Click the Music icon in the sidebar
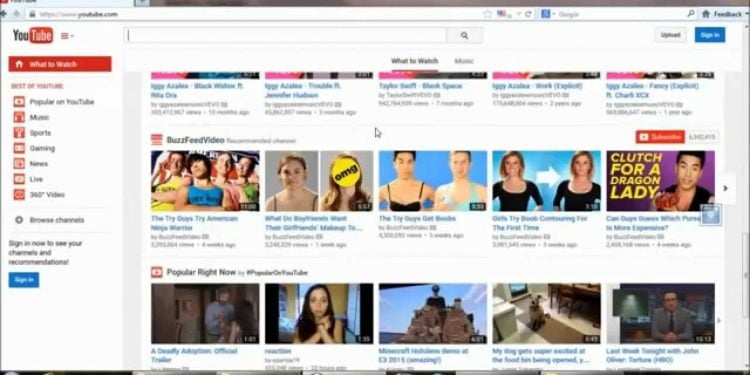This screenshot has height=375, width=750. pos(19,117)
